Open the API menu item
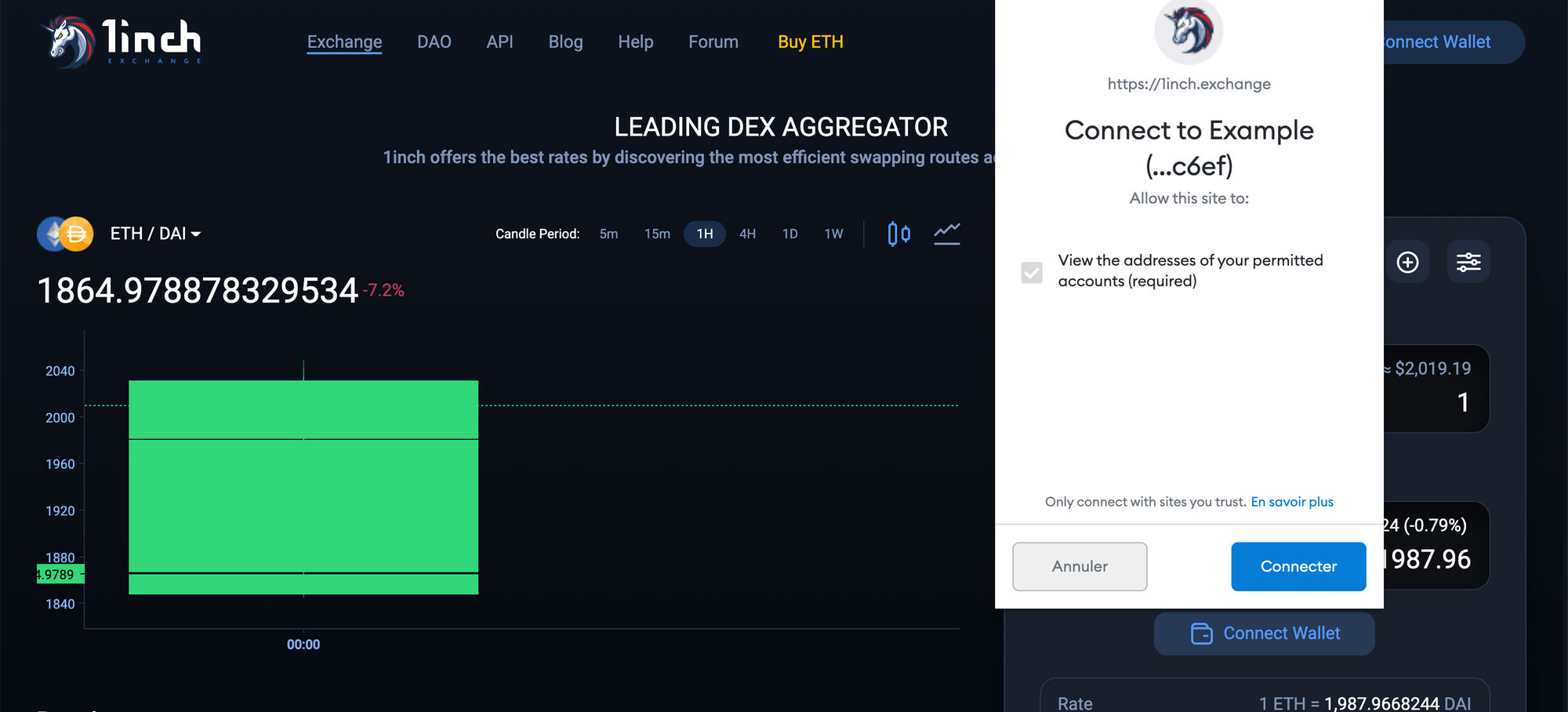 [x=500, y=42]
